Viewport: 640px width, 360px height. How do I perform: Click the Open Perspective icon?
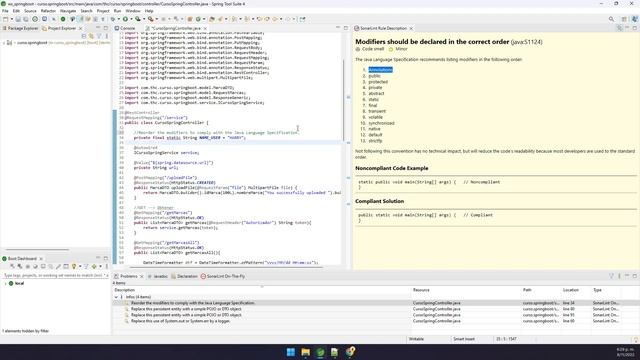click(x=624, y=19)
